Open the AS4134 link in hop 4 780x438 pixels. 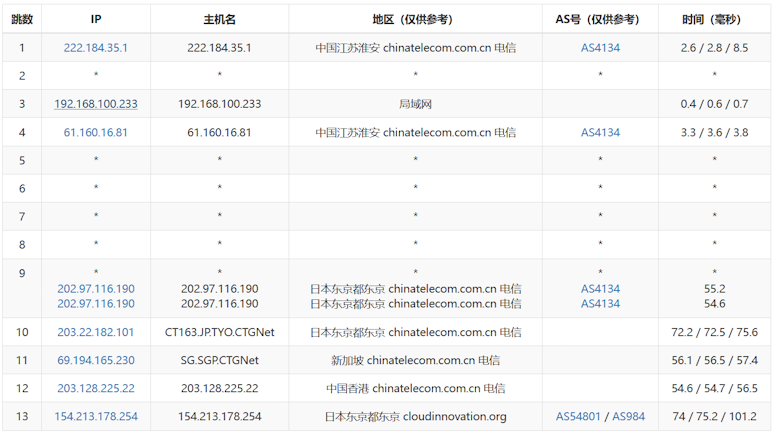[x=600, y=132]
